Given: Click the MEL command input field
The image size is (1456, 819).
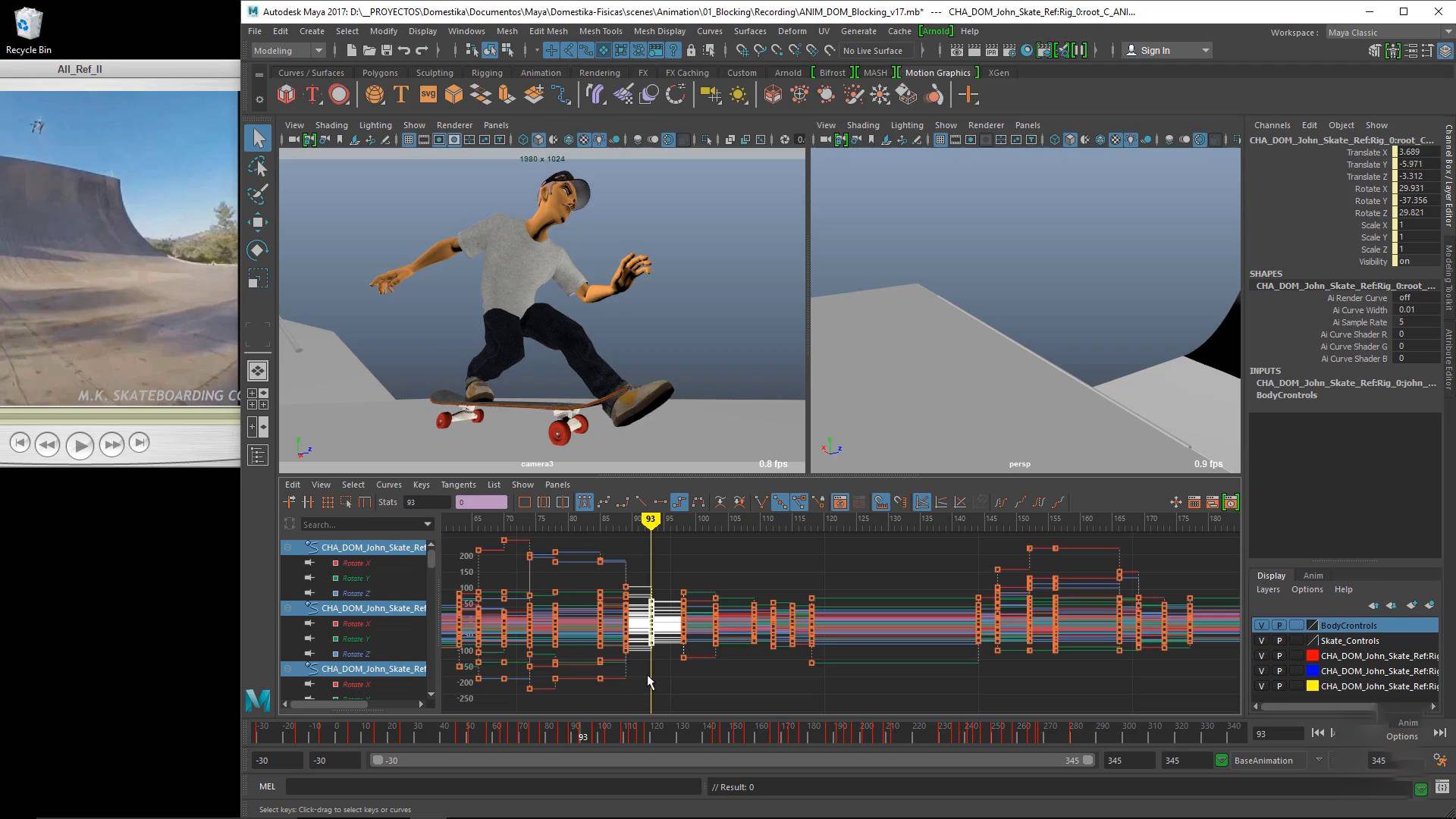Looking at the screenshot, I should (494, 786).
